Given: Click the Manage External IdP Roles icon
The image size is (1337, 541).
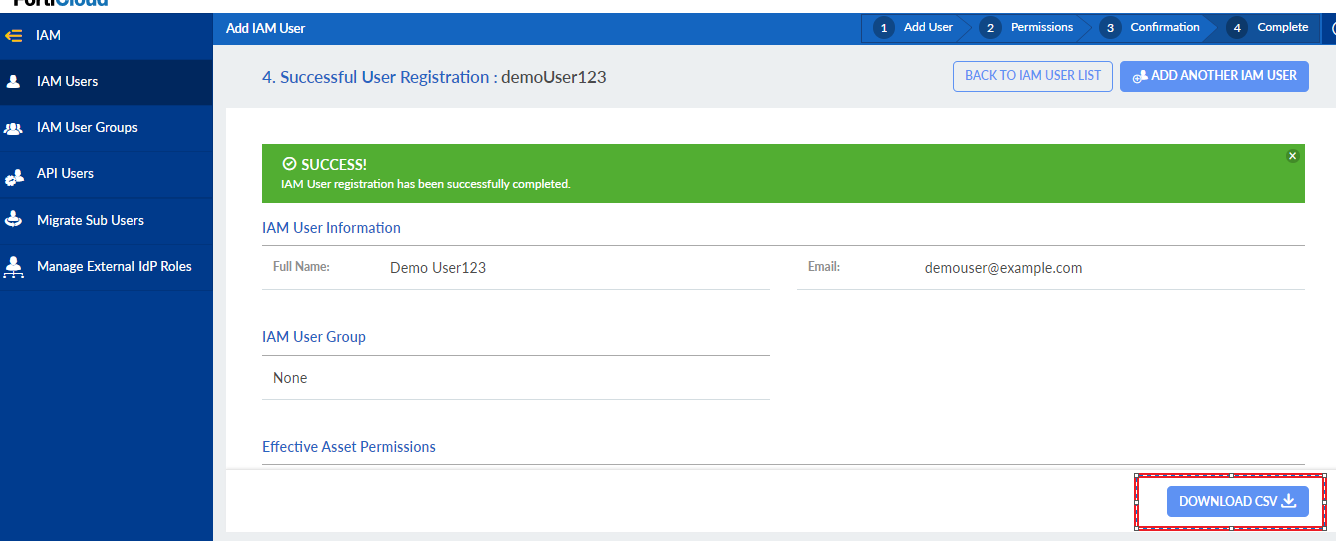Looking at the screenshot, I should click(x=14, y=267).
